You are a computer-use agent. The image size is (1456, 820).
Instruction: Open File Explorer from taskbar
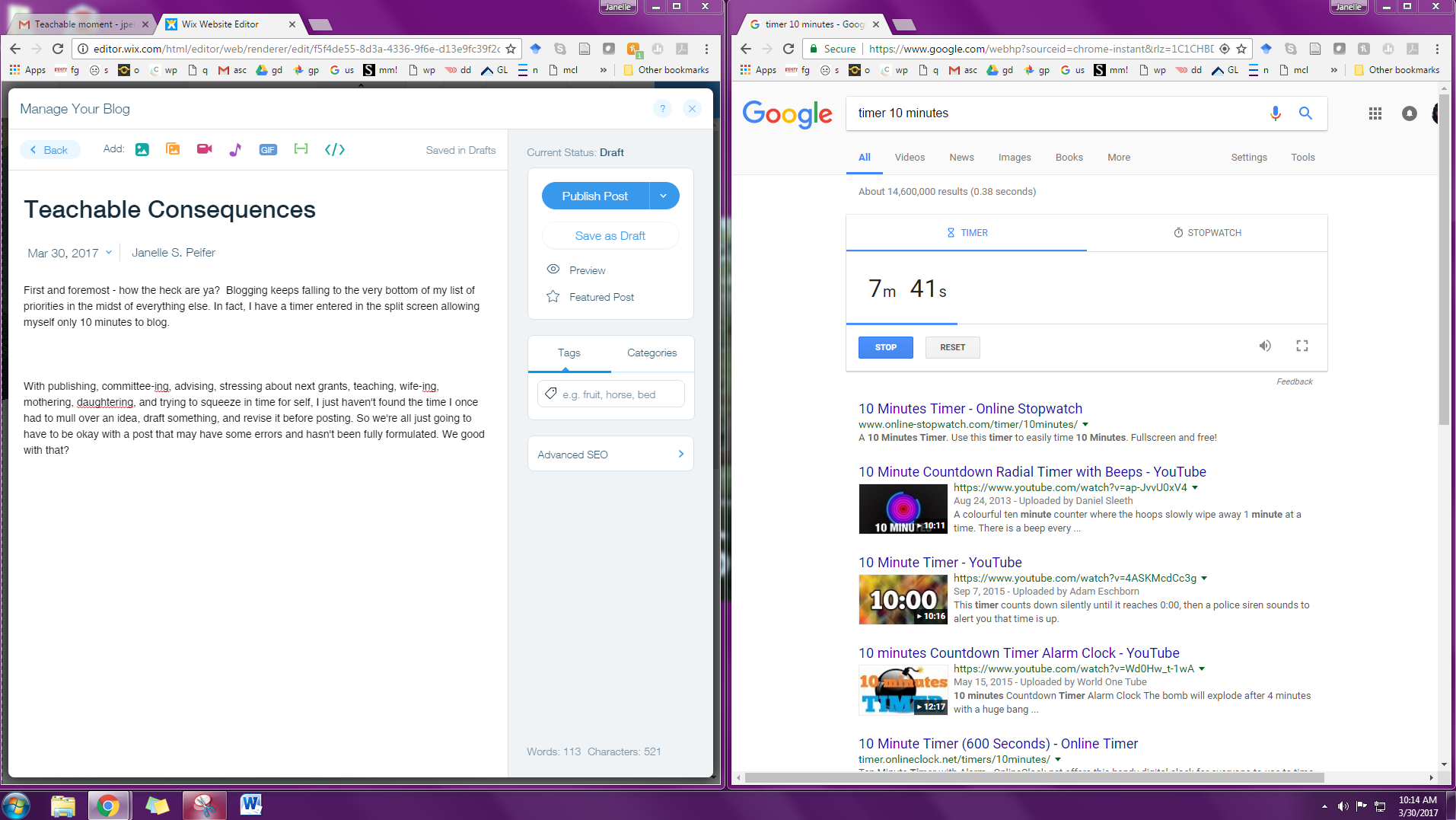[x=64, y=806]
